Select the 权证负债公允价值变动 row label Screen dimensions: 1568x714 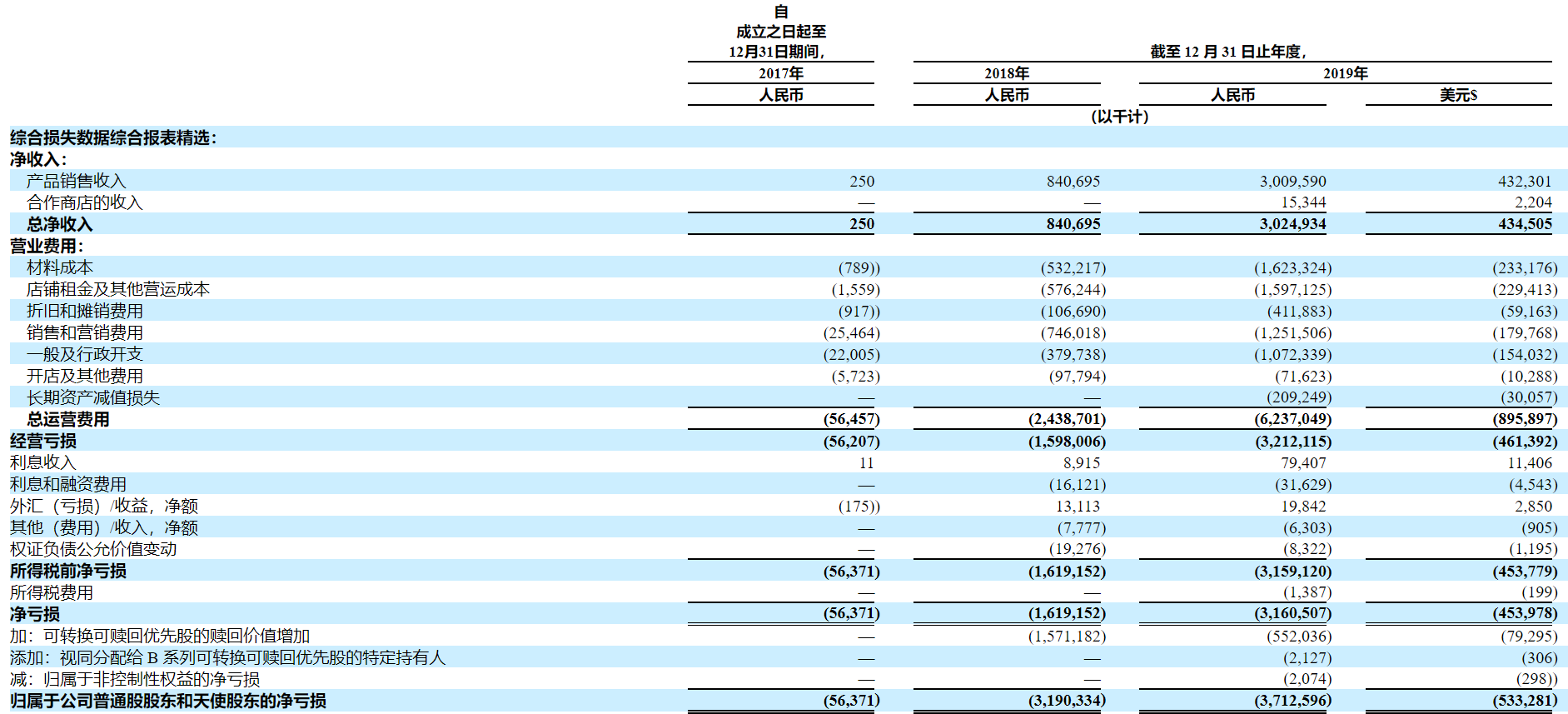pos(92,549)
